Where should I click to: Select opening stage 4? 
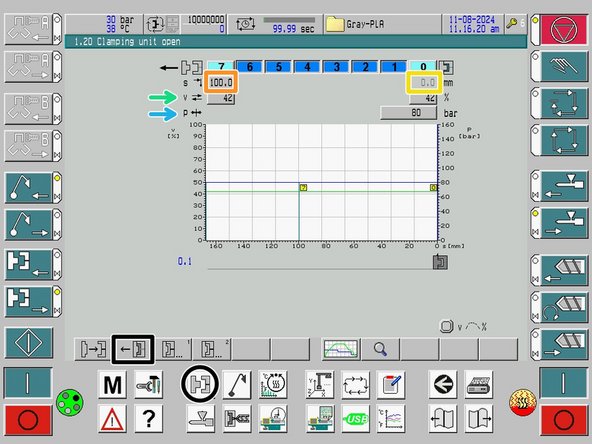(x=307, y=66)
